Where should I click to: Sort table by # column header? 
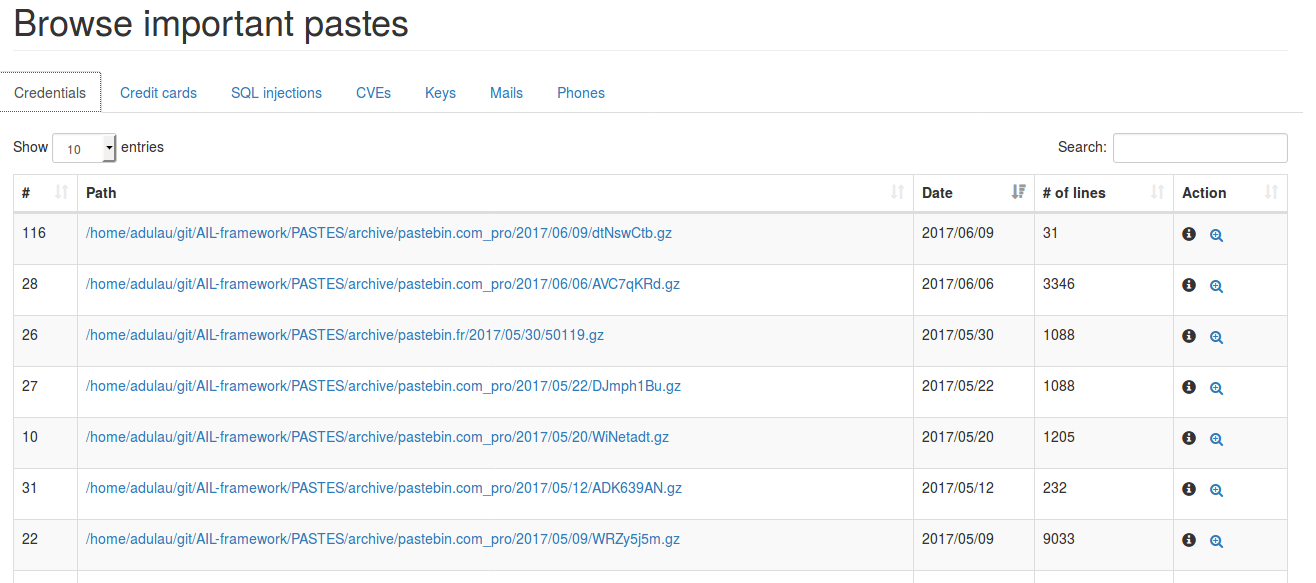tap(45, 193)
